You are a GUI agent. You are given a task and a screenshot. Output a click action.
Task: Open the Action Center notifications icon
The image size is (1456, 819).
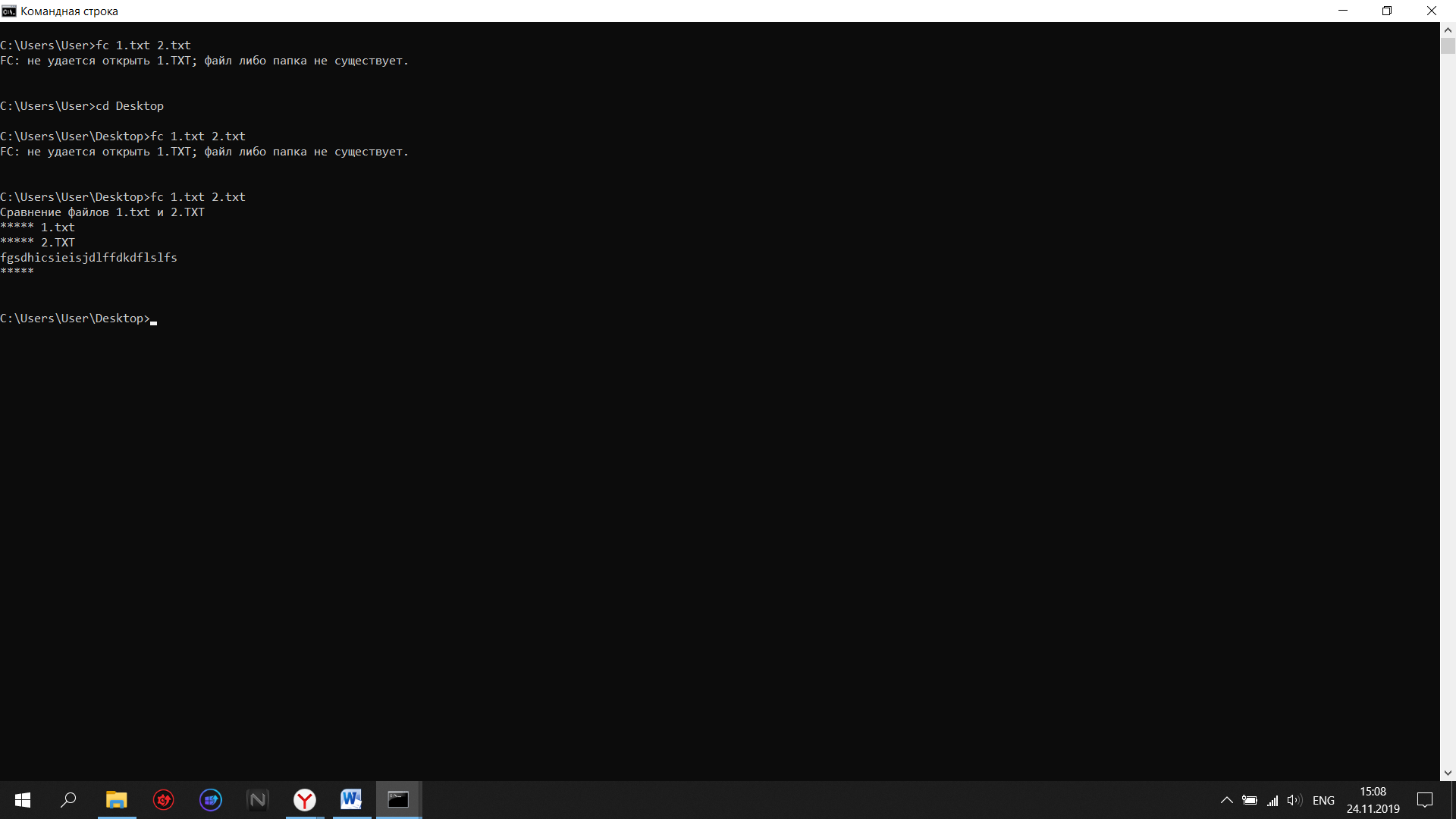pos(1425,800)
